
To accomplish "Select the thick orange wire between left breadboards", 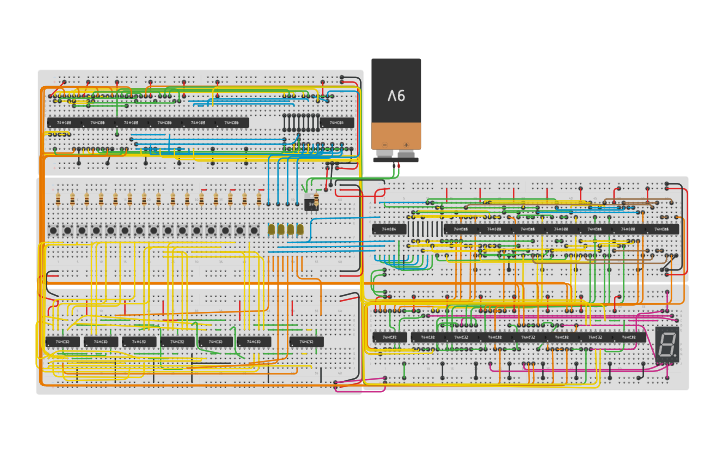I will tap(200, 285).
